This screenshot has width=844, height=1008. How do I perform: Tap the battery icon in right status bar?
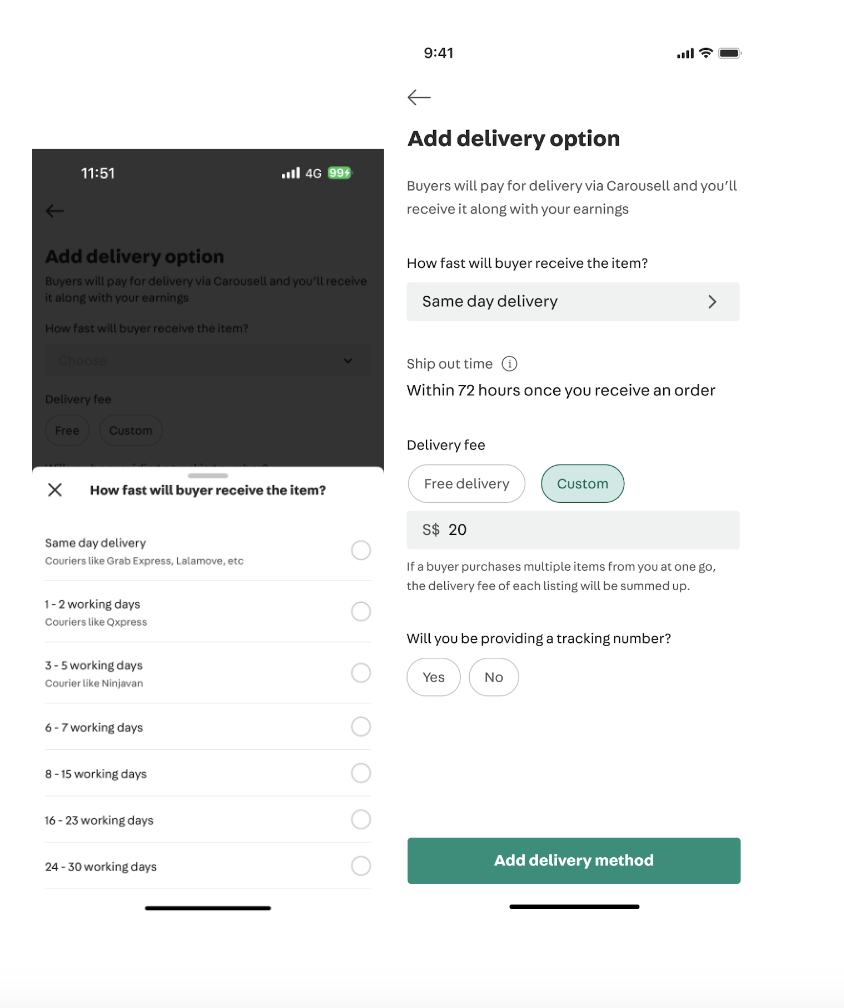click(730, 53)
